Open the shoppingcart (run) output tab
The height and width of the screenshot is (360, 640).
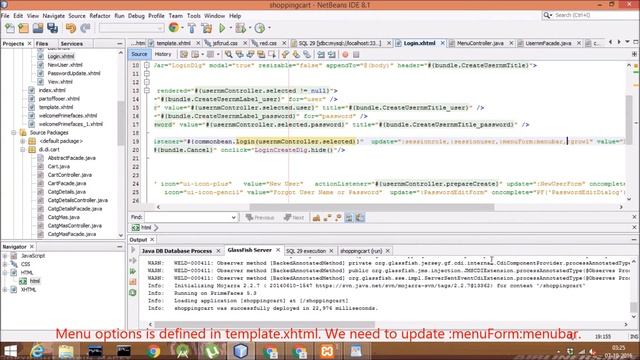point(361,251)
